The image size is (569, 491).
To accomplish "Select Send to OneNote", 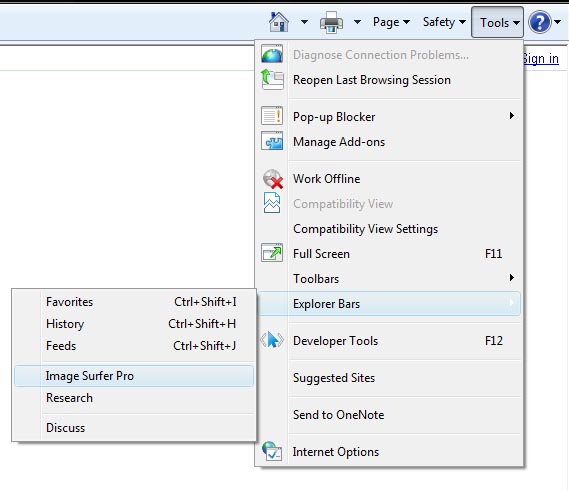I will [389, 415].
